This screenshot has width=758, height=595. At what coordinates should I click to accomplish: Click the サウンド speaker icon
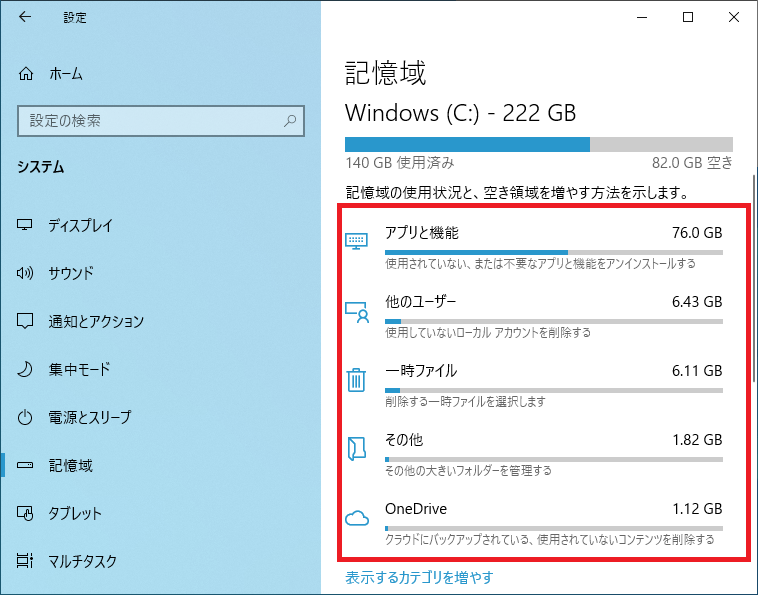tap(25, 273)
